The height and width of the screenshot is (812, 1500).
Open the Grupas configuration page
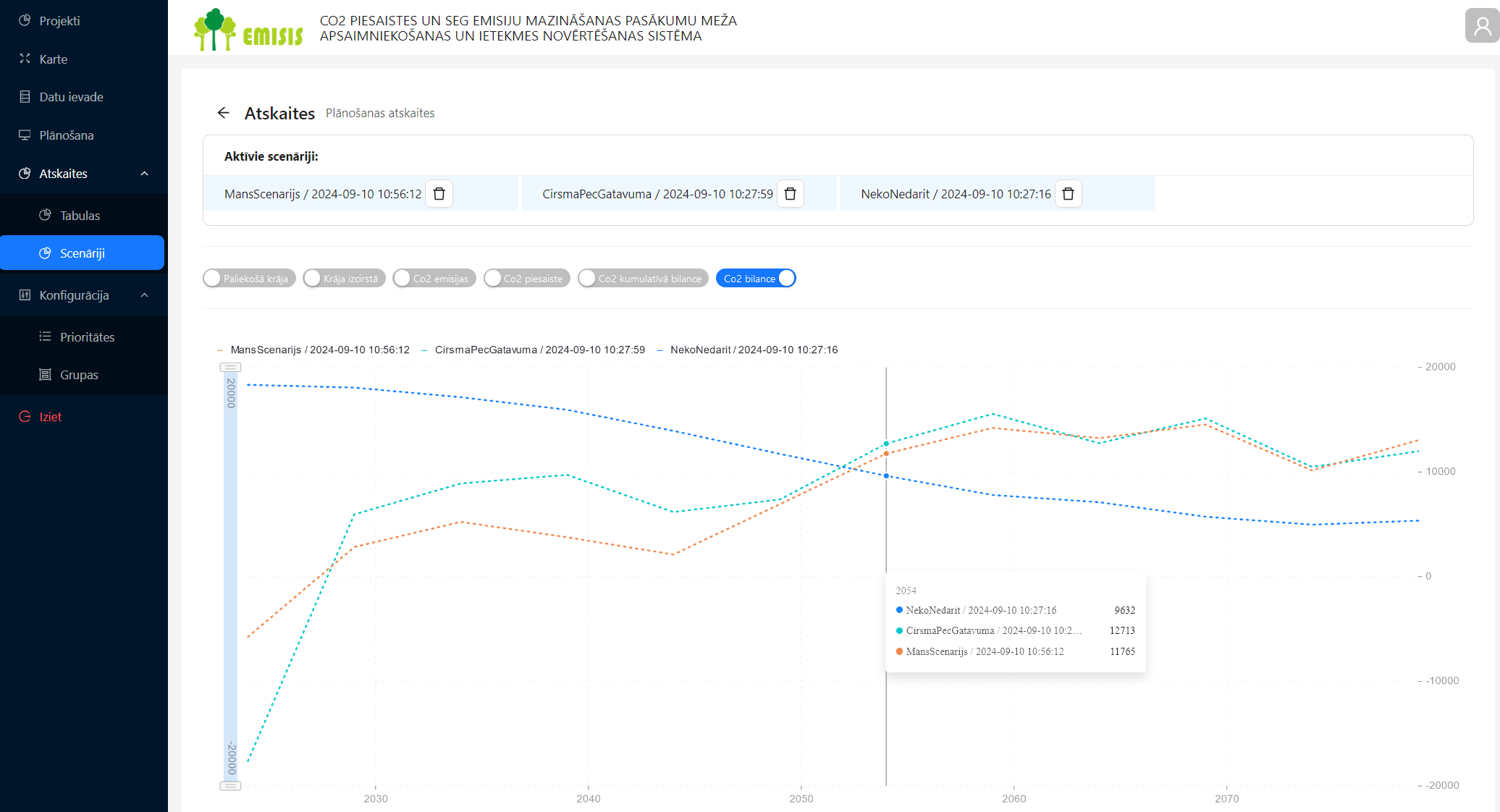[79, 375]
